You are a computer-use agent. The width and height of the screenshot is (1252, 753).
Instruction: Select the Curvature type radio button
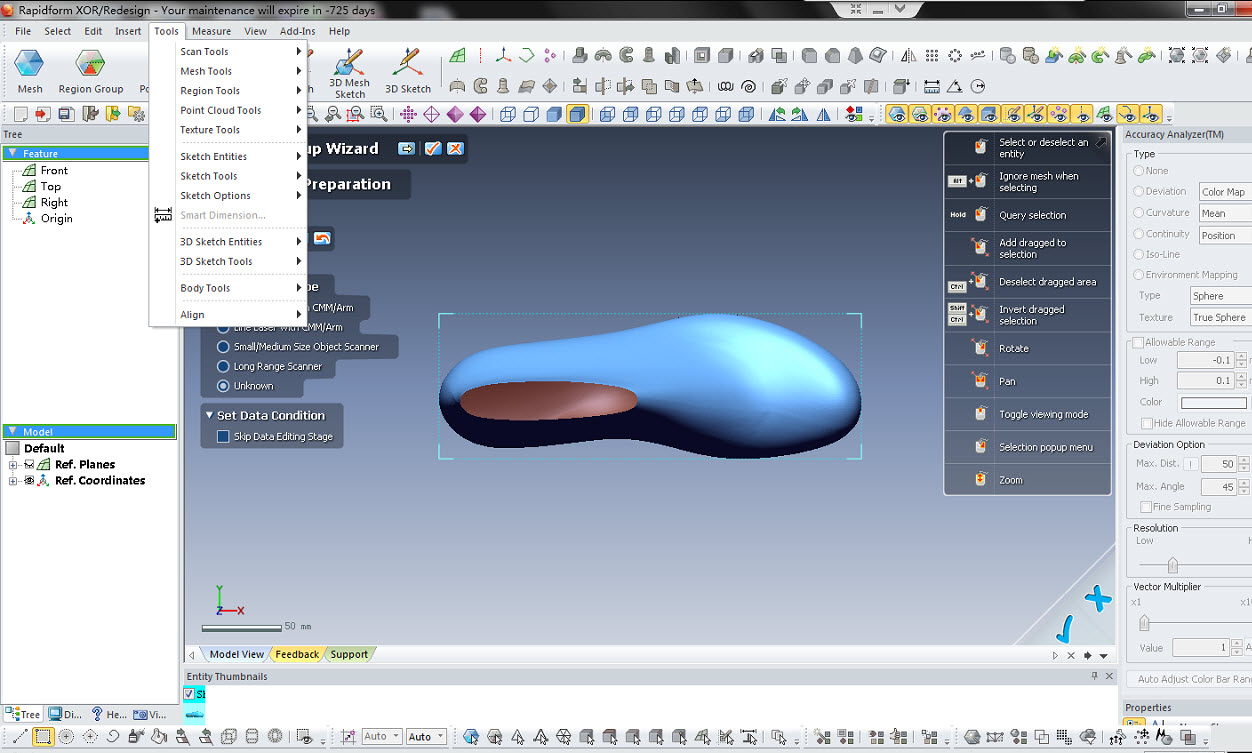click(1138, 212)
